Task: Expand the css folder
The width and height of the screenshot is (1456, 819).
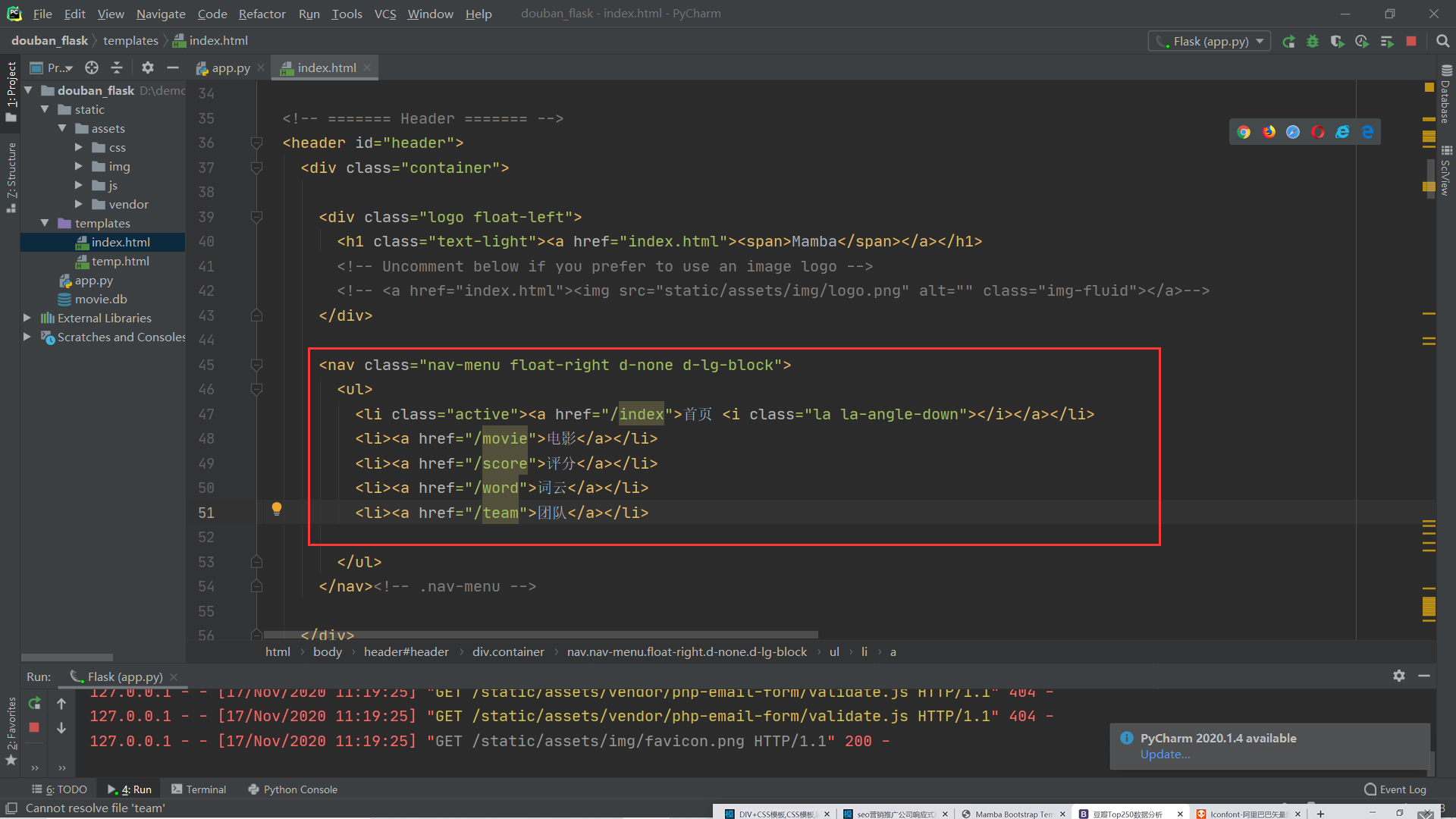Action: click(79, 147)
